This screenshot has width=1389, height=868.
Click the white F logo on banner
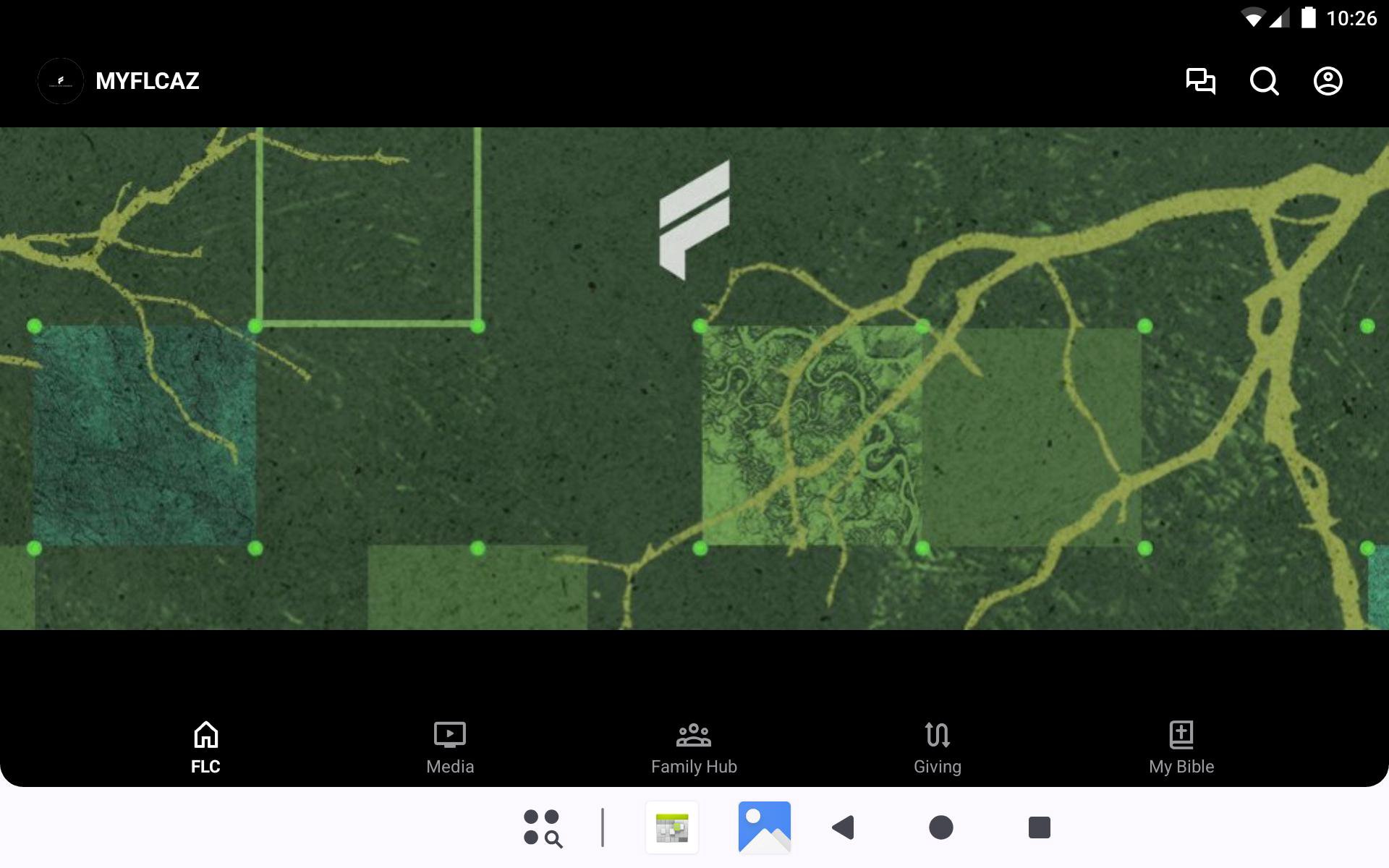(694, 220)
